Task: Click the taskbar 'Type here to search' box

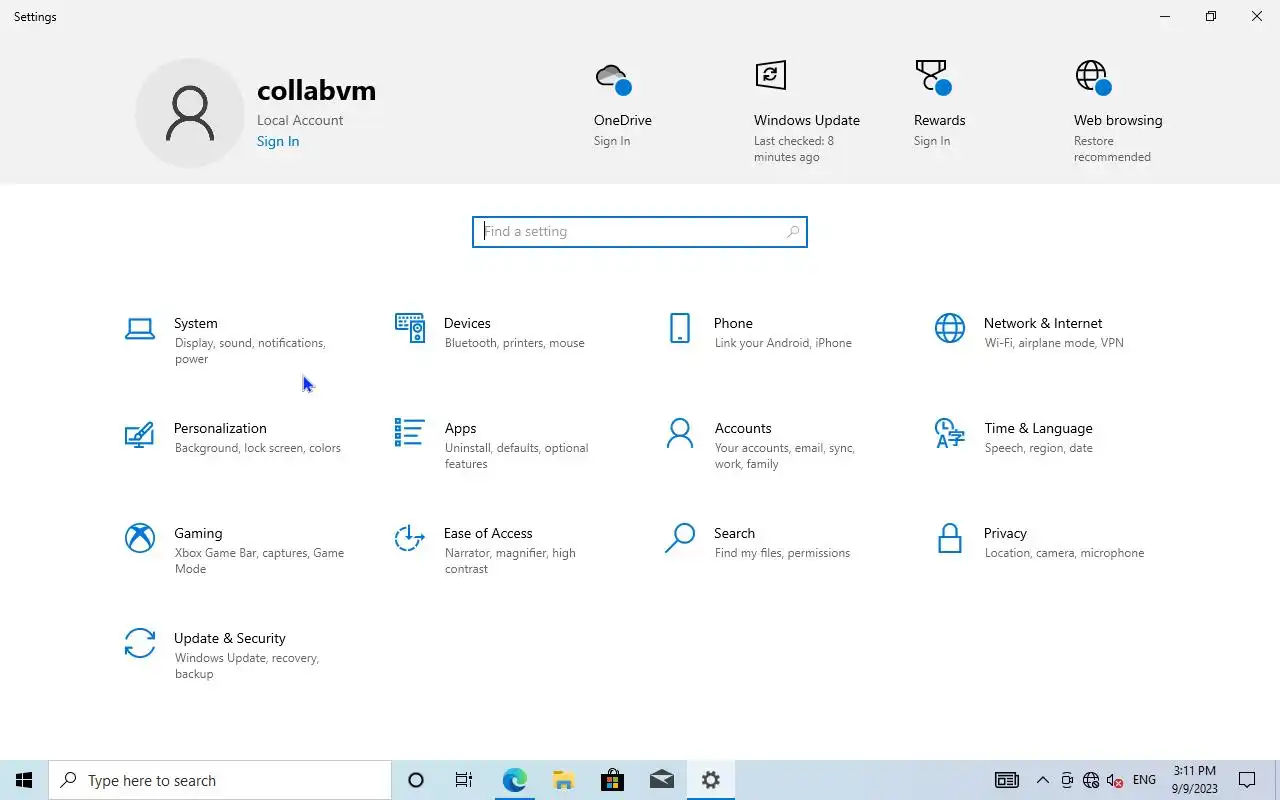Action: (220, 780)
